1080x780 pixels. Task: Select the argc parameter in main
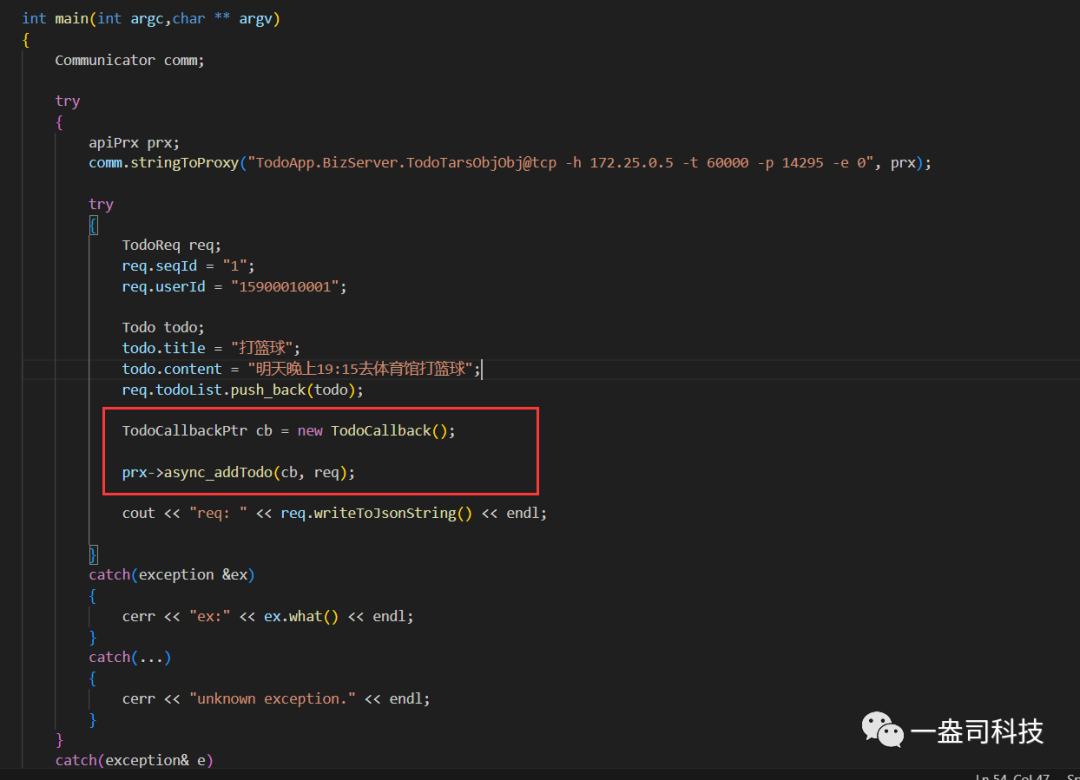[147, 19]
